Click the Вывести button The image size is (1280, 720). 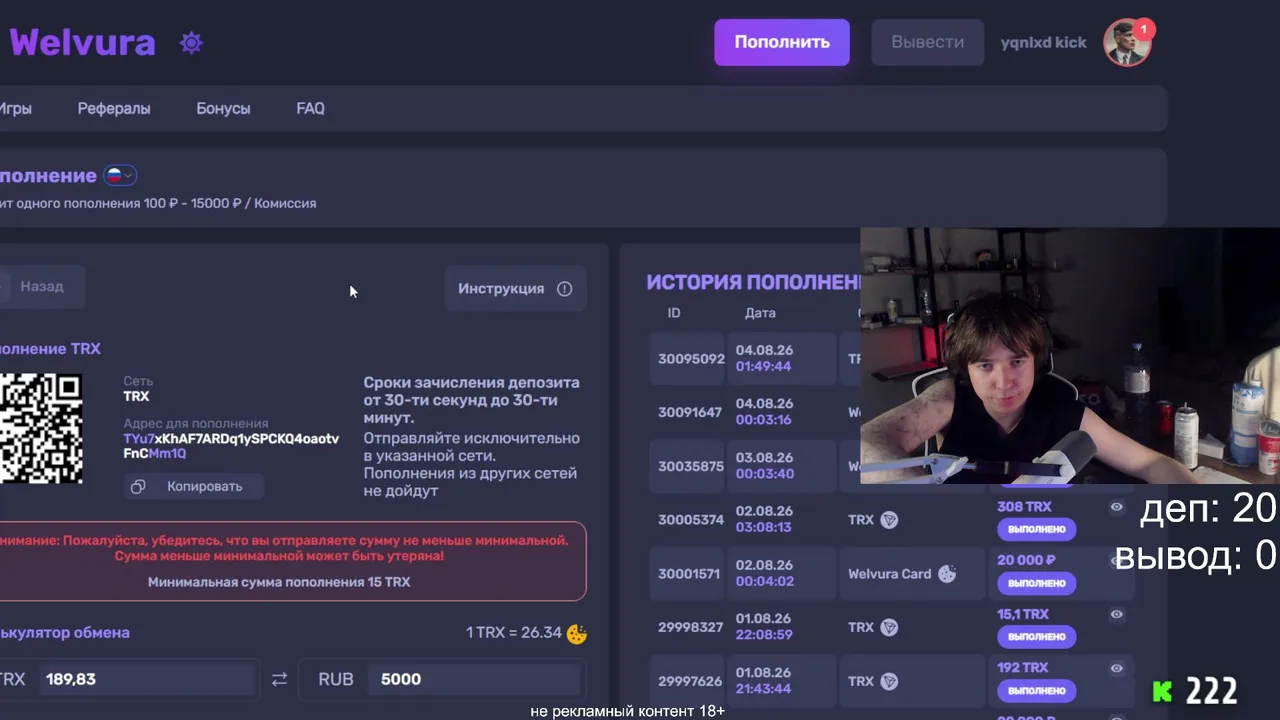928,42
